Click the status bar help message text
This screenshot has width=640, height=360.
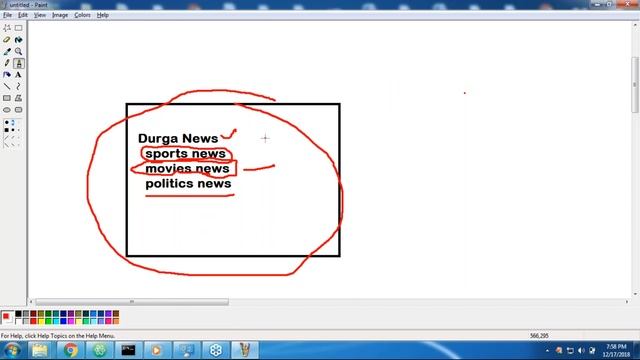58,336
